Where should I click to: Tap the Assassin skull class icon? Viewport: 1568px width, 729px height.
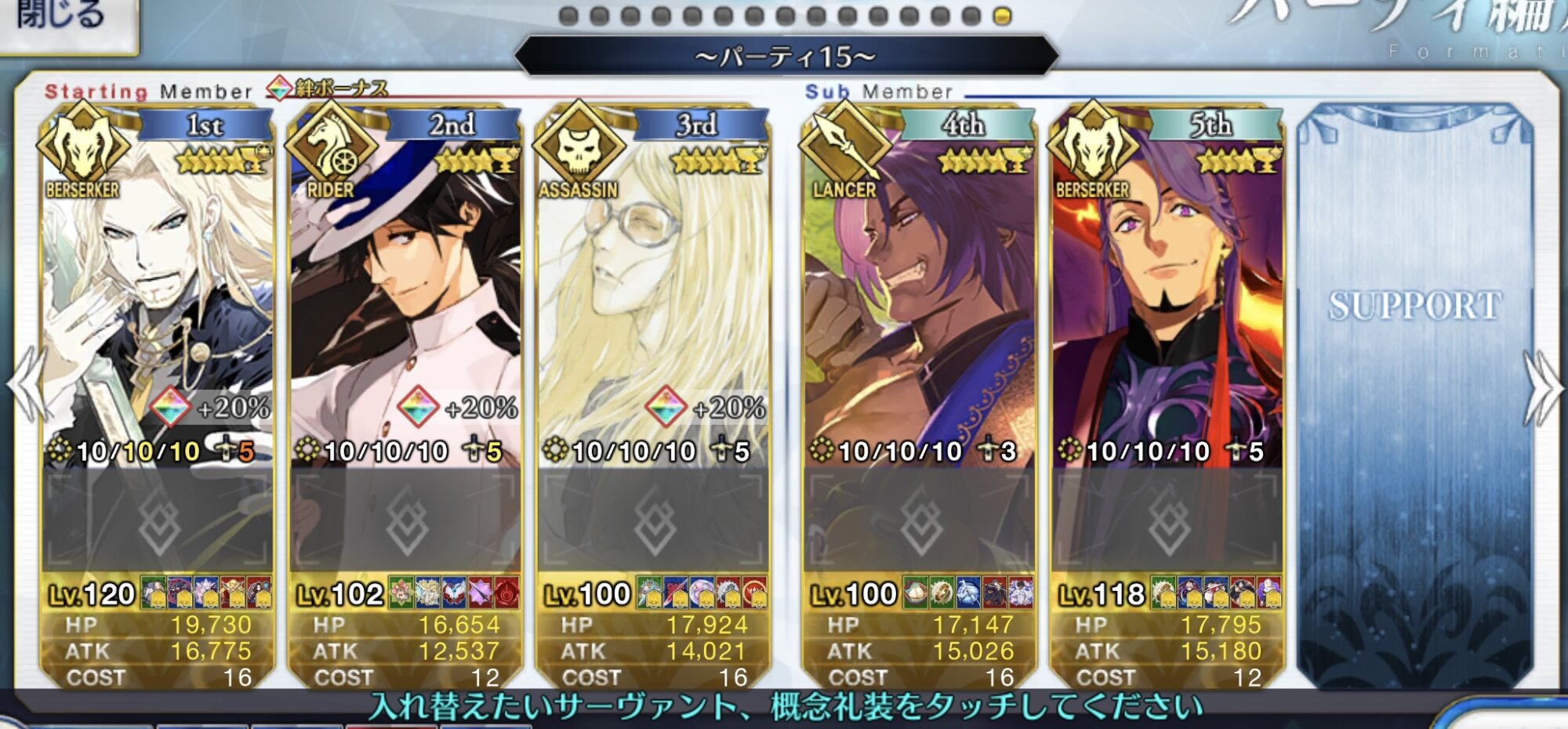pyautogui.click(x=579, y=147)
